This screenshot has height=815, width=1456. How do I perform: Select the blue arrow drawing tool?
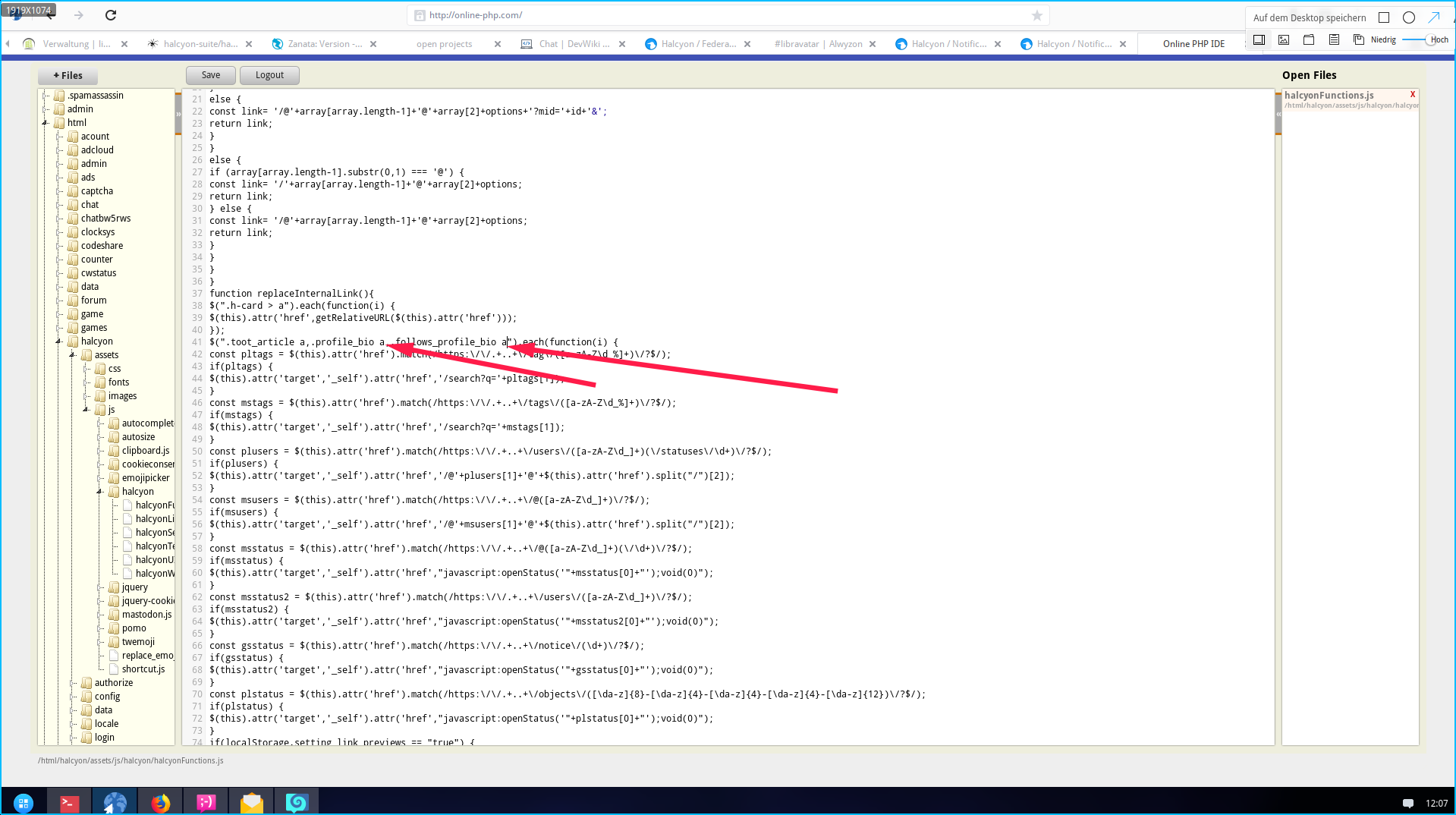coord(1434,17)
